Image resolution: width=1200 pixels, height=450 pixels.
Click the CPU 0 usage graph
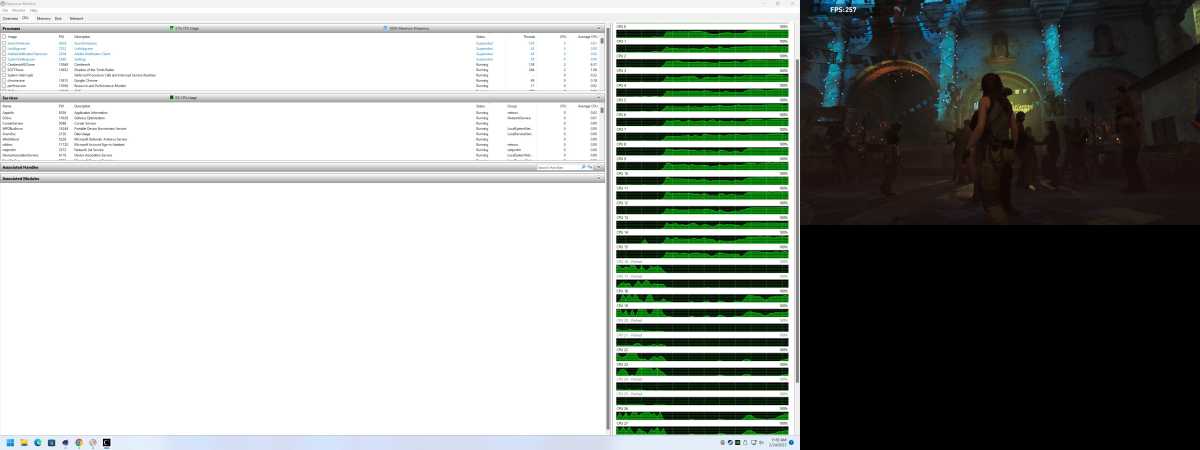click(702, 33)
